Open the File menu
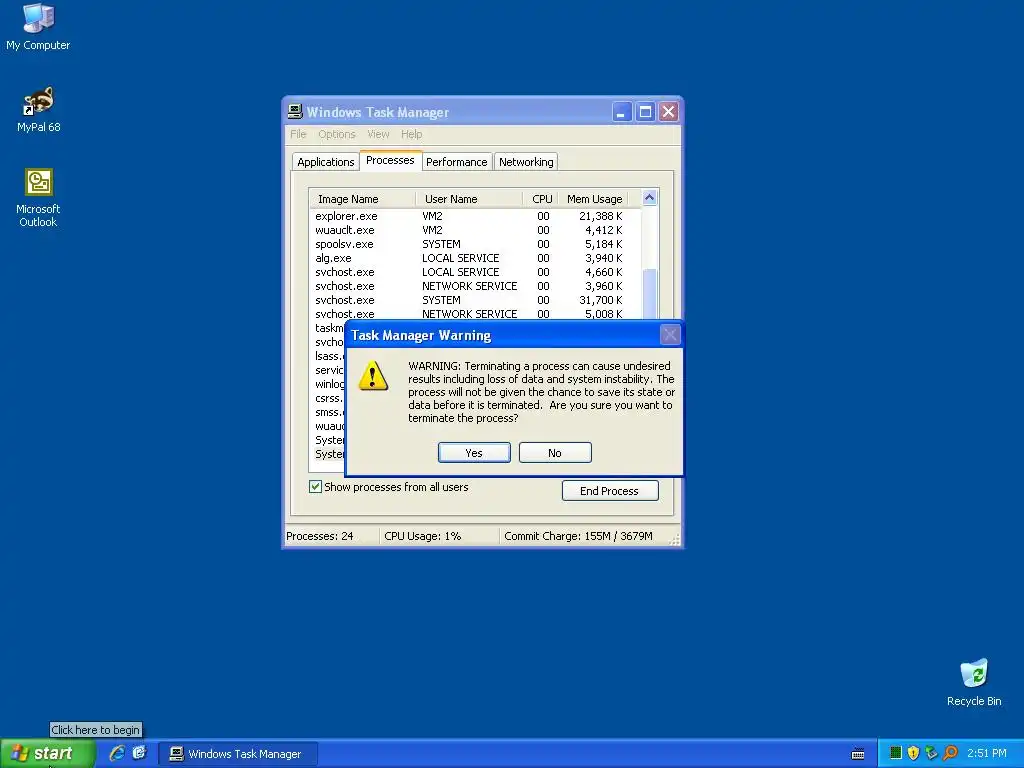Viewport: 1024px width, 768px height. pyautogui.click(x=298, y=134)
